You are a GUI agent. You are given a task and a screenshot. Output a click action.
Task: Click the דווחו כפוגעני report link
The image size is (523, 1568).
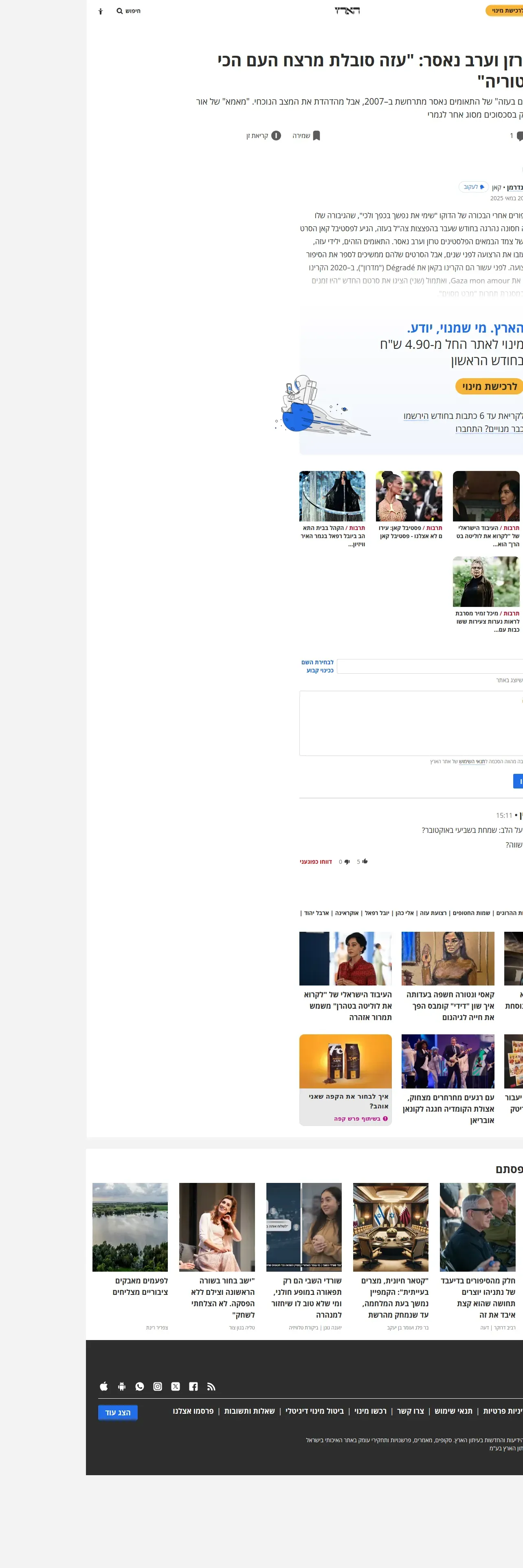(315, 862)
